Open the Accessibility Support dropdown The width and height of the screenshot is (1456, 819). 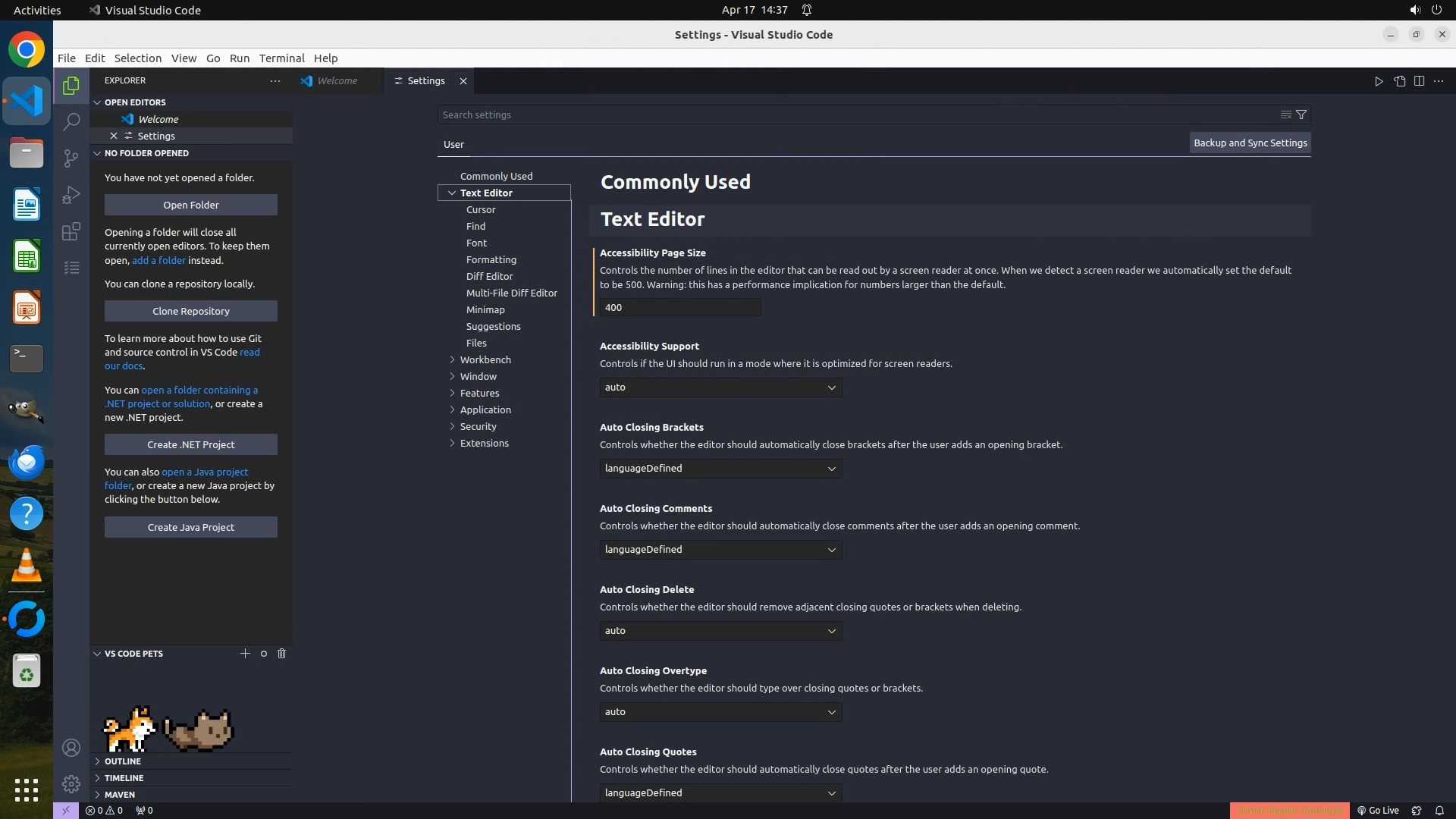(x=720, y=388)
